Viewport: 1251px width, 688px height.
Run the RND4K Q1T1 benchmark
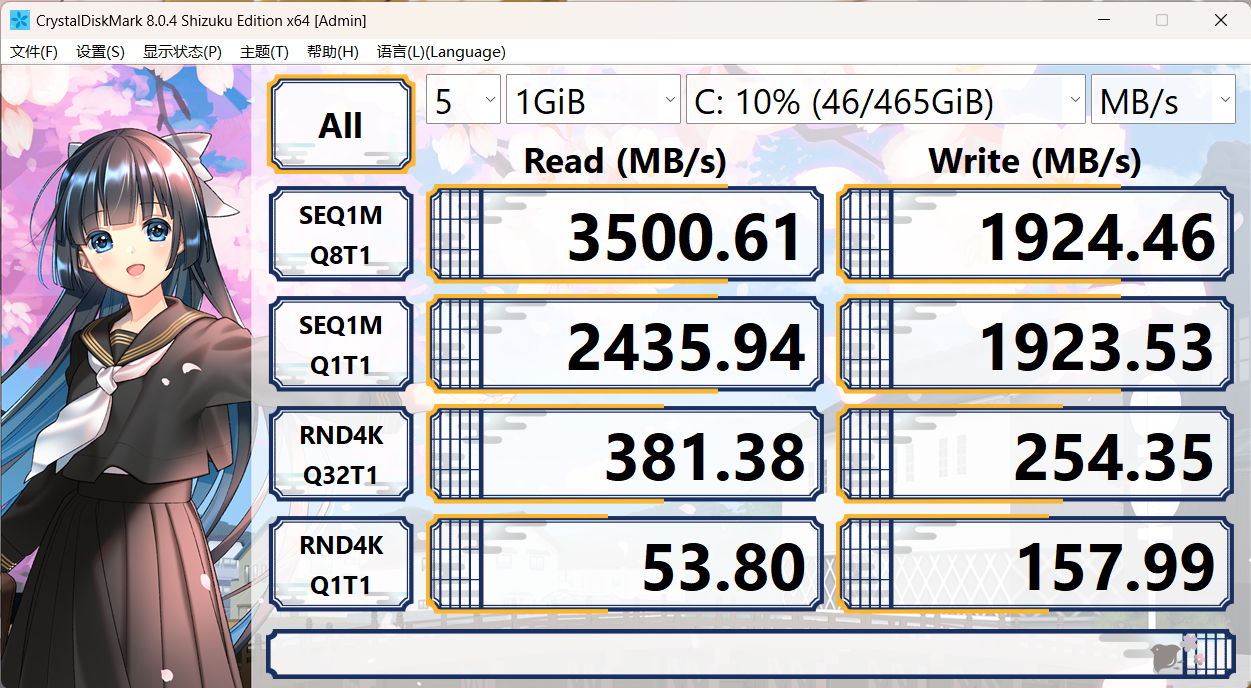[x=340, y=565]
